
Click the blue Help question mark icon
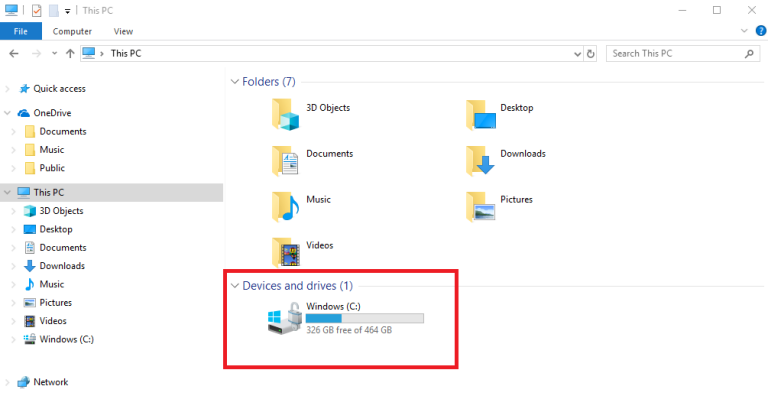(x=761, y=31)
